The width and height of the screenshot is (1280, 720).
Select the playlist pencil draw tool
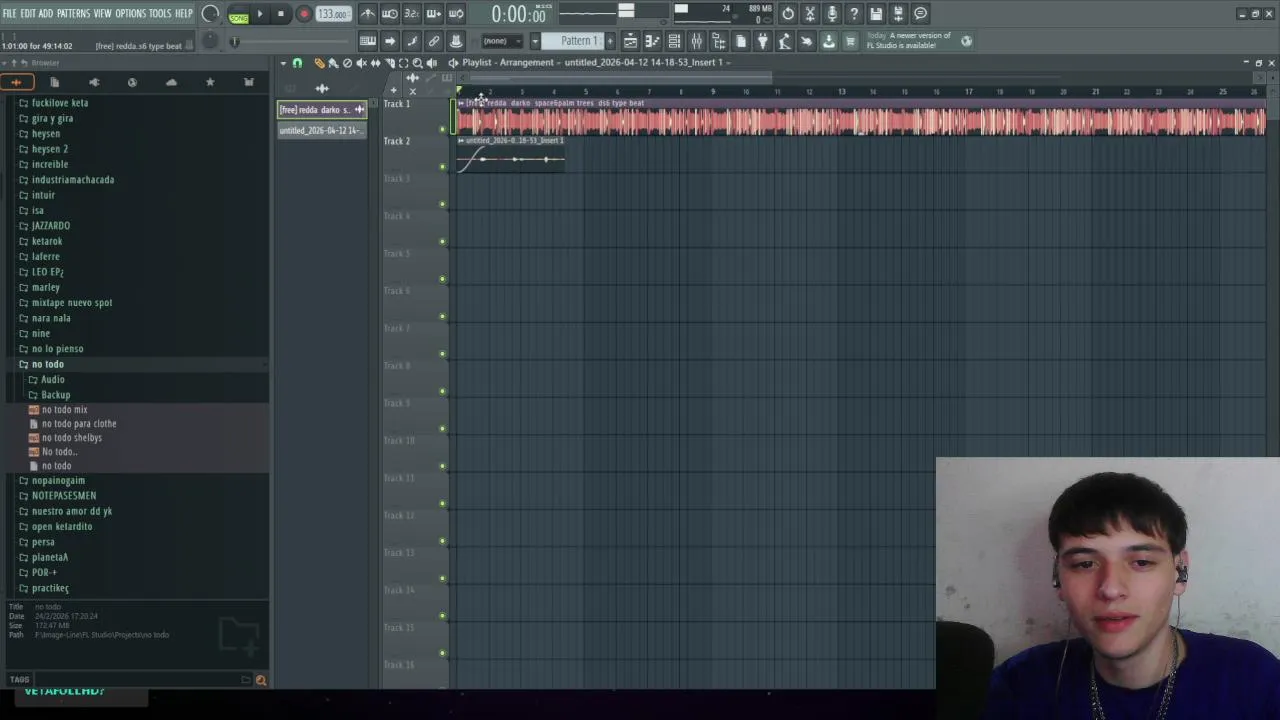click(319, 63)
